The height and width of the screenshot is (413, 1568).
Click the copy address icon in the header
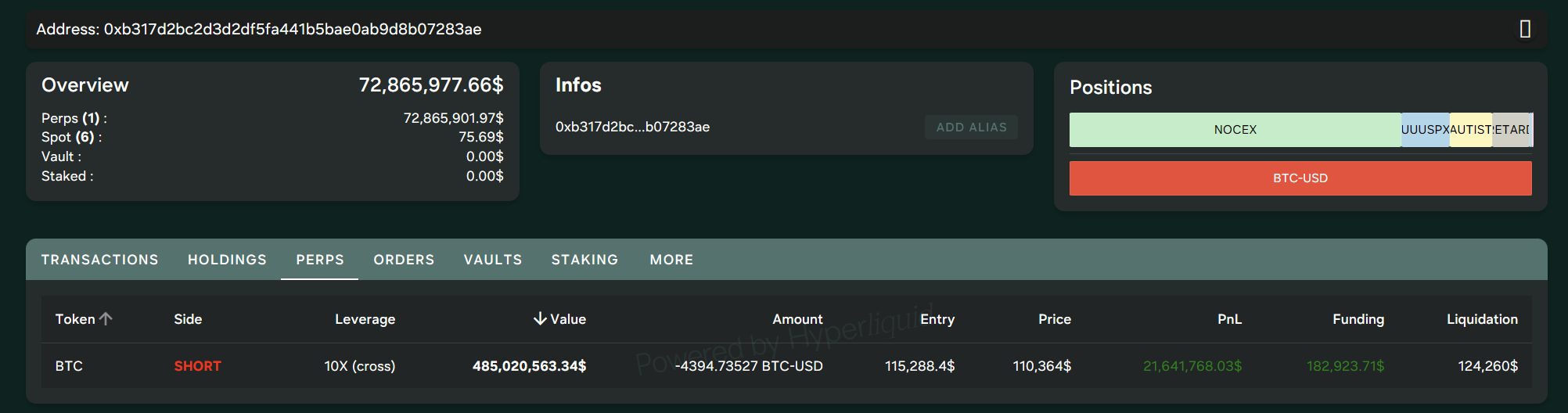1524,30
